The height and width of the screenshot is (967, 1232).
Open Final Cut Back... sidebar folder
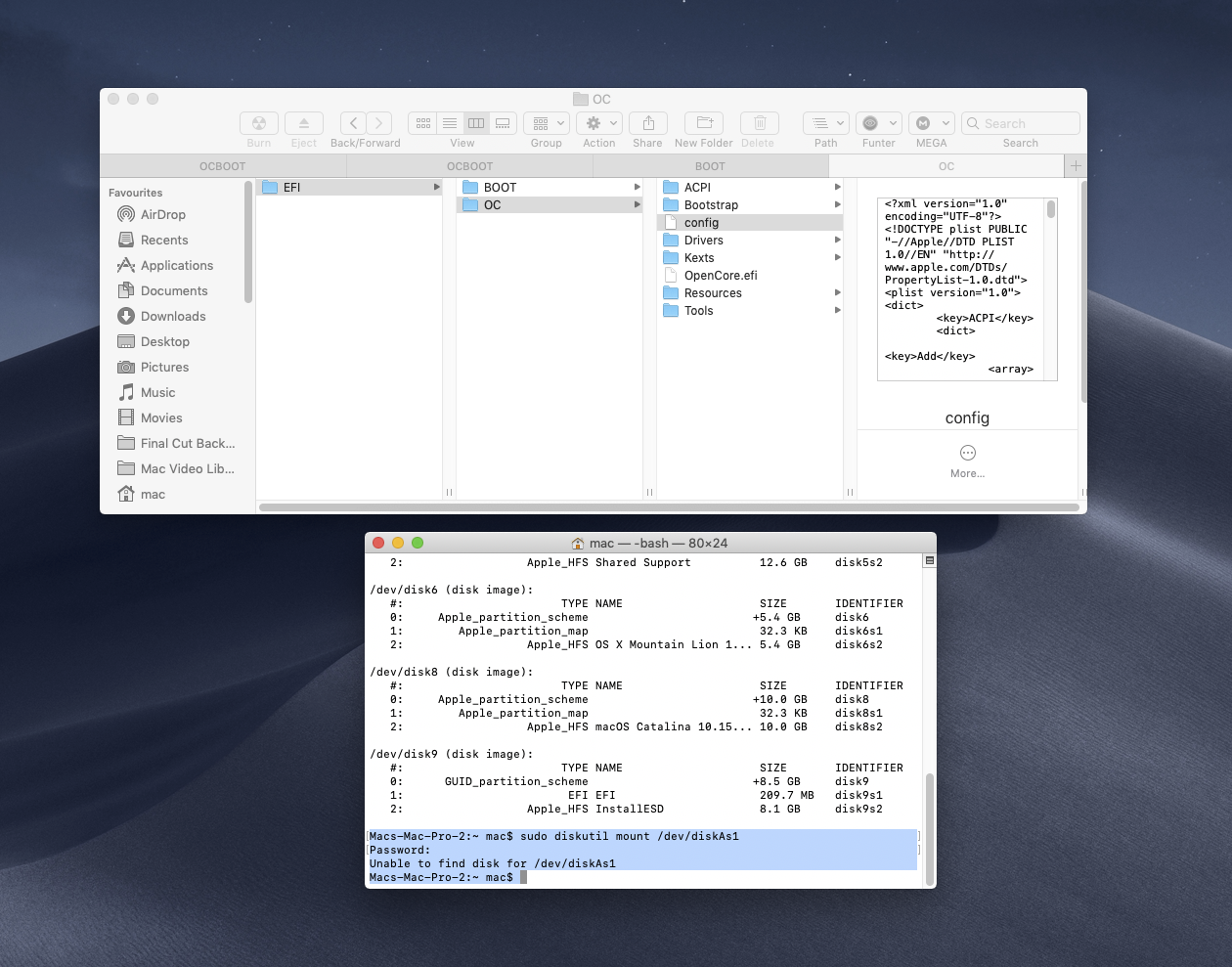(187, 443)
